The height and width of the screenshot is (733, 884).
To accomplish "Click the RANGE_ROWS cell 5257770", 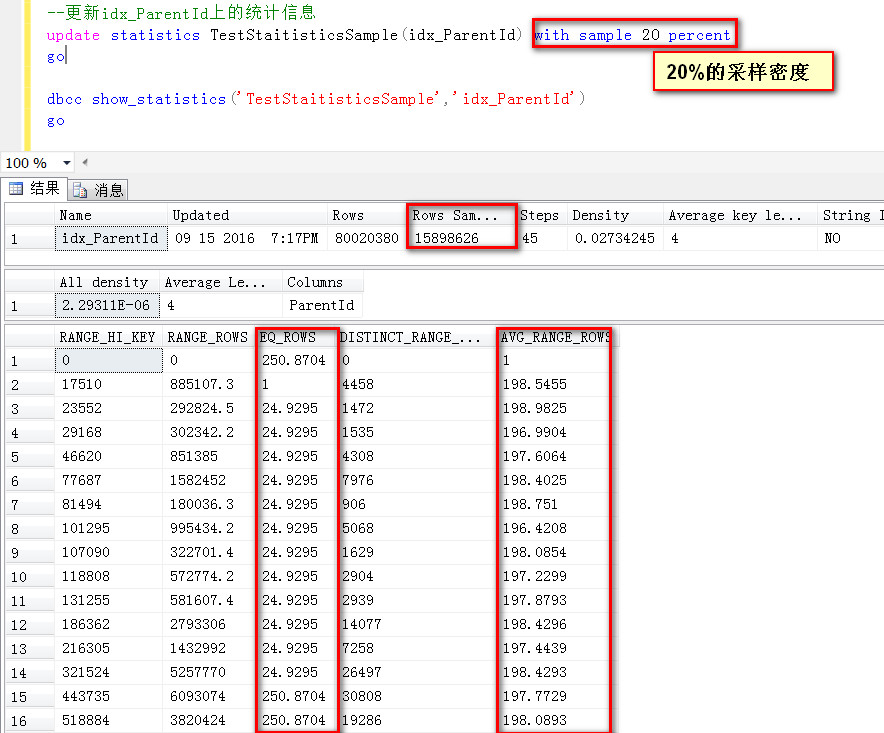I will pos(208,672).
